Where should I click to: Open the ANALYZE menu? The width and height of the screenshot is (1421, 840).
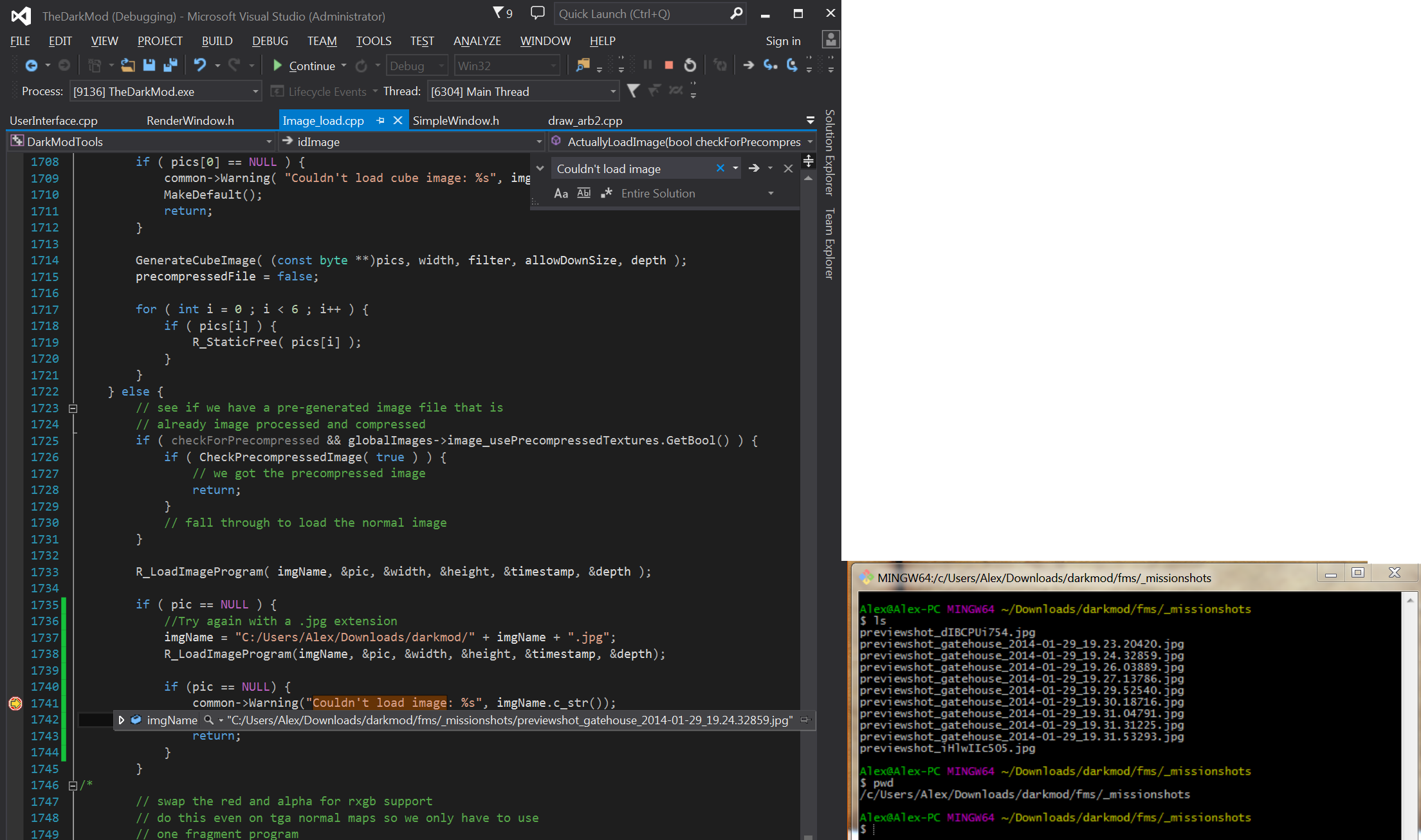coord(477,41)
